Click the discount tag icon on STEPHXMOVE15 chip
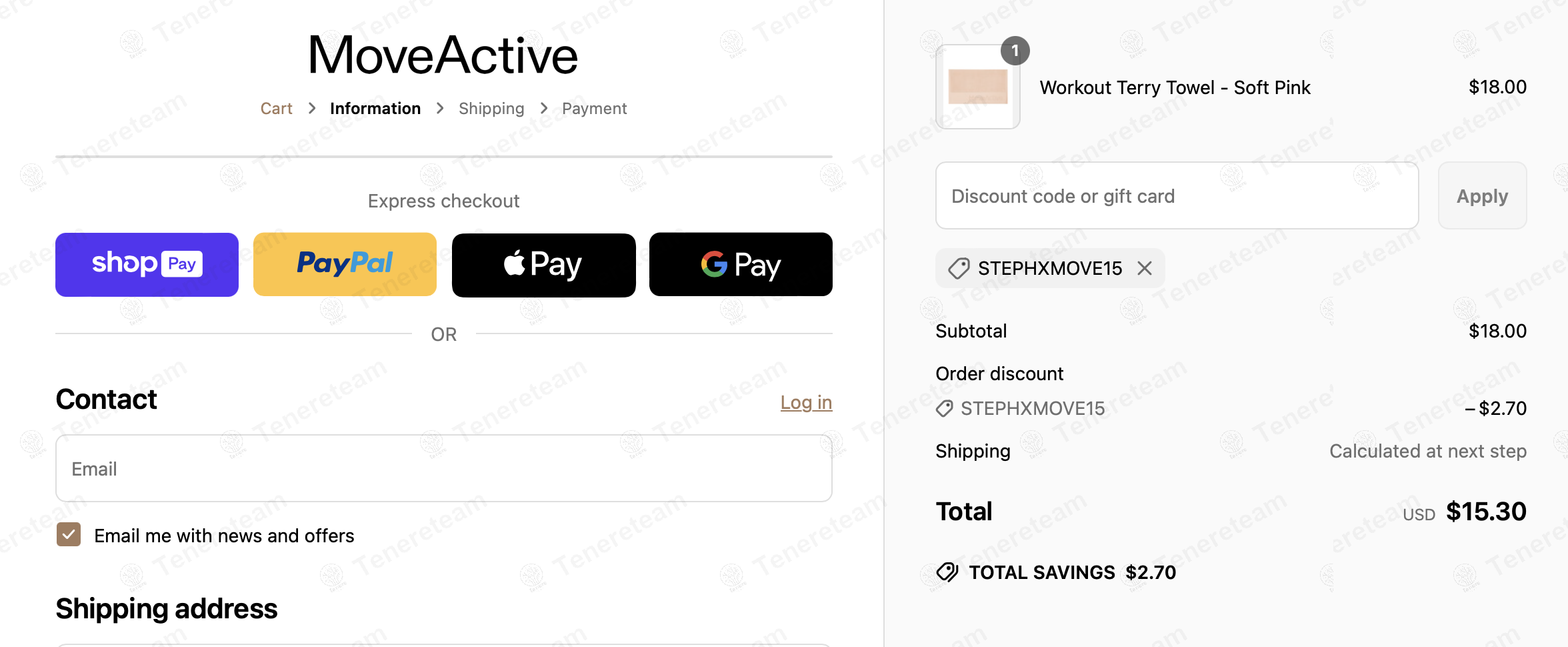1568x647 pixels. point(959,268)
